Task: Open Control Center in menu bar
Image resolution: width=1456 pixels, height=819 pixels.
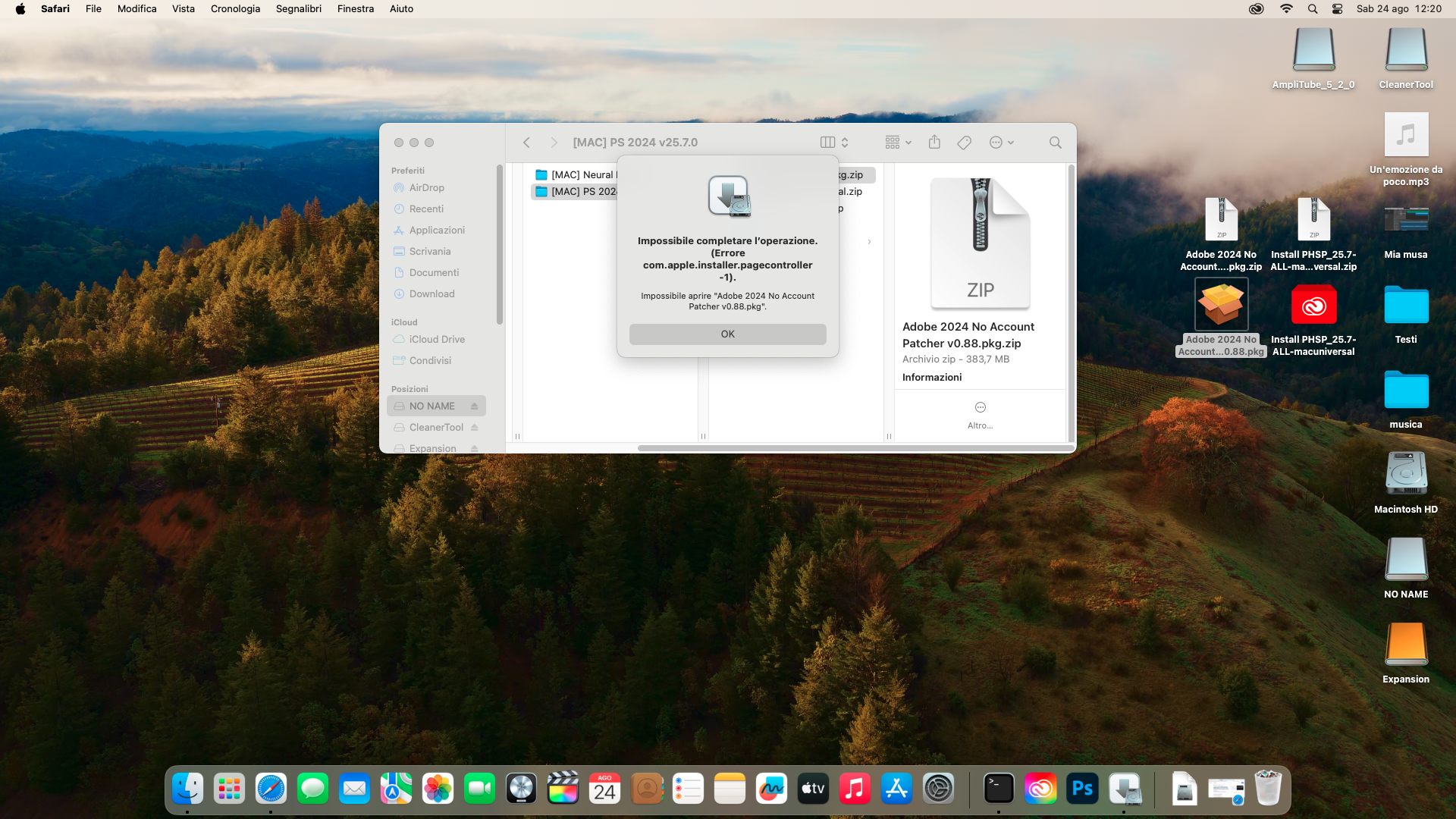Action: click(x=1337, y=9)
